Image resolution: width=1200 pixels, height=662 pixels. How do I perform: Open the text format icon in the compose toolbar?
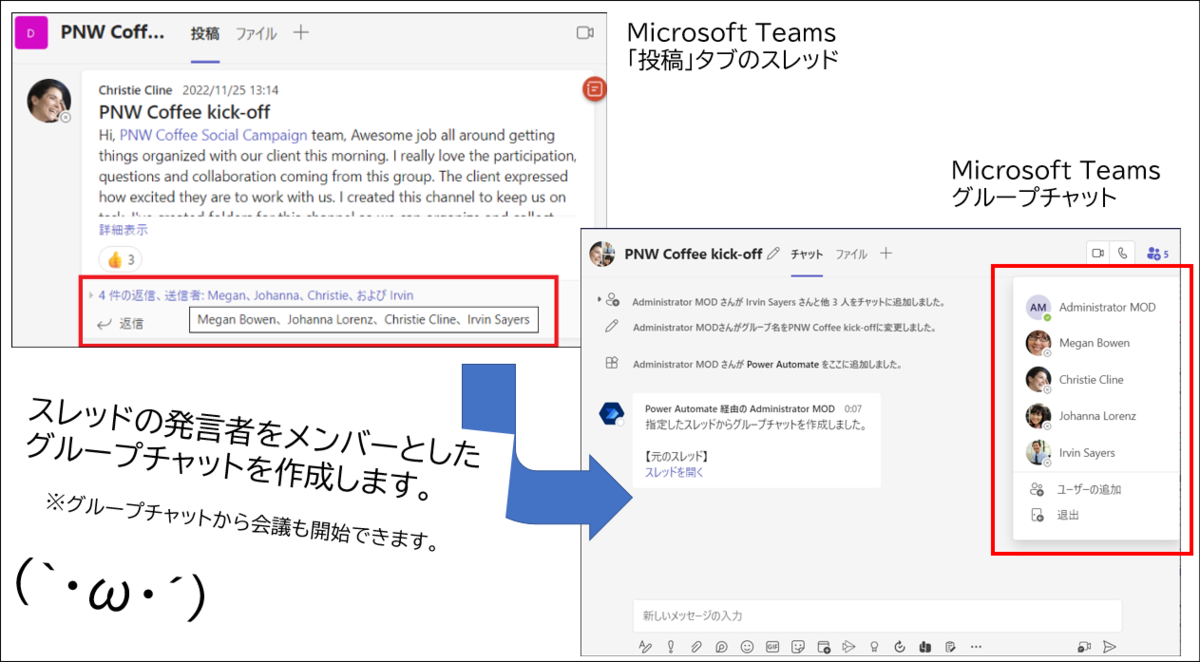coord(645,647)
